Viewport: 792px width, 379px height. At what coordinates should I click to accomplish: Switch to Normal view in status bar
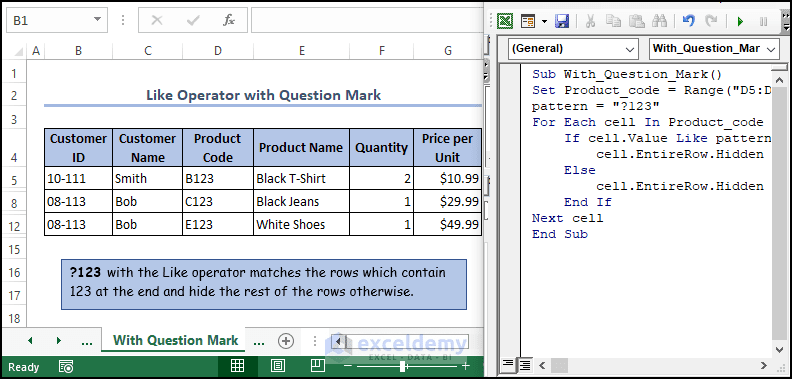click(237, 366)
